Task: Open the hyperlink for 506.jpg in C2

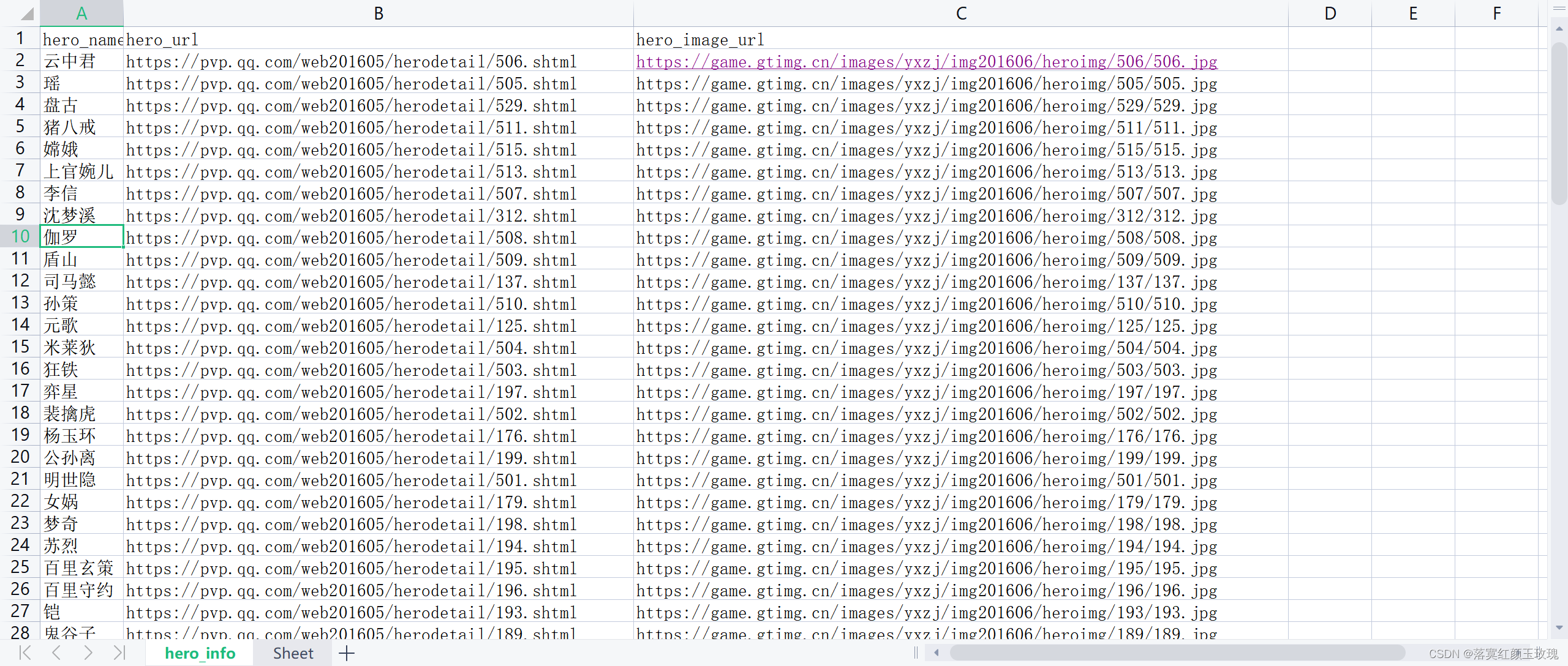Action: tap(926, 61)
